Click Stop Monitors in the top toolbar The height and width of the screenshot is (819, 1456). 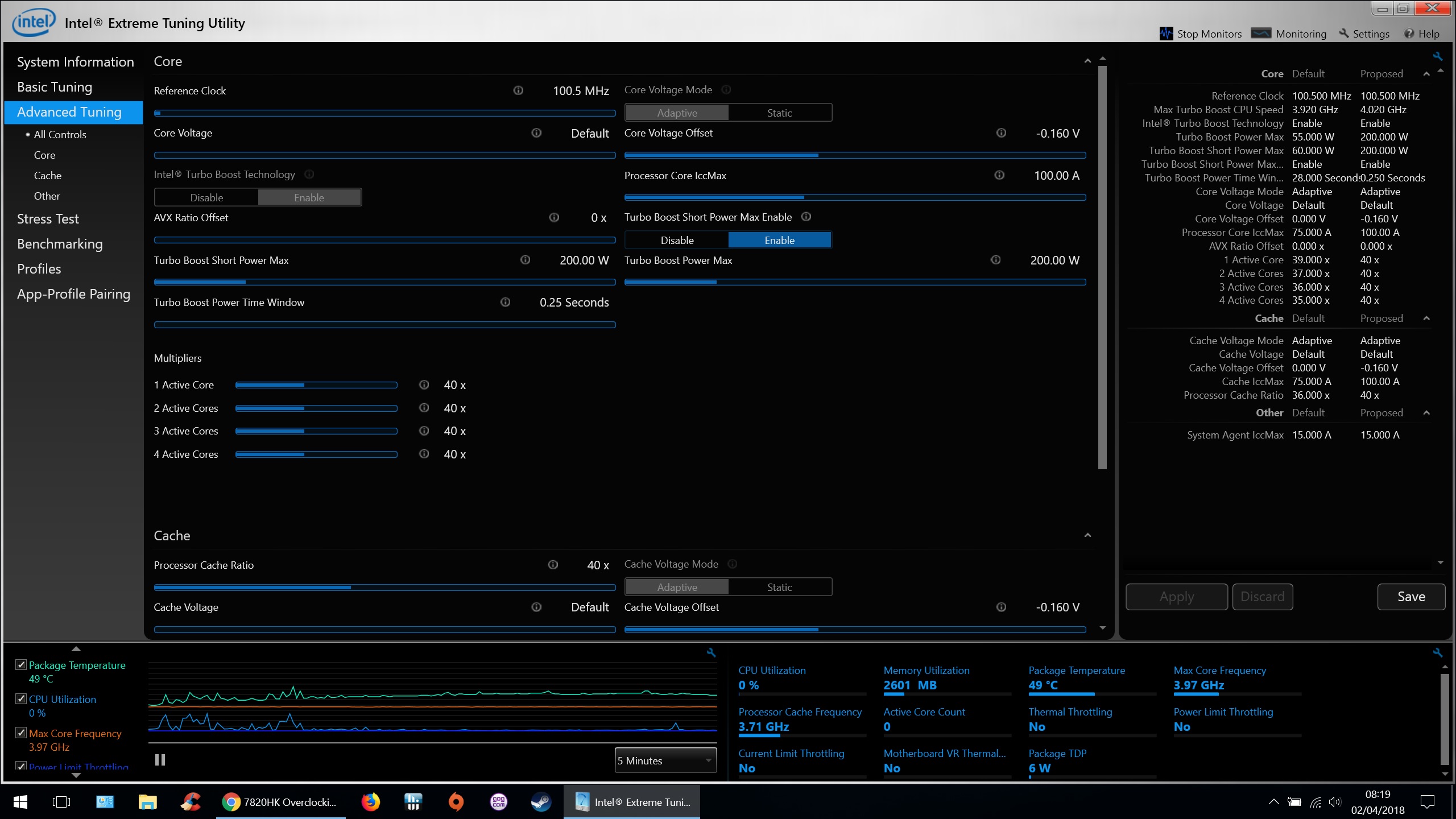[1201, 34]
